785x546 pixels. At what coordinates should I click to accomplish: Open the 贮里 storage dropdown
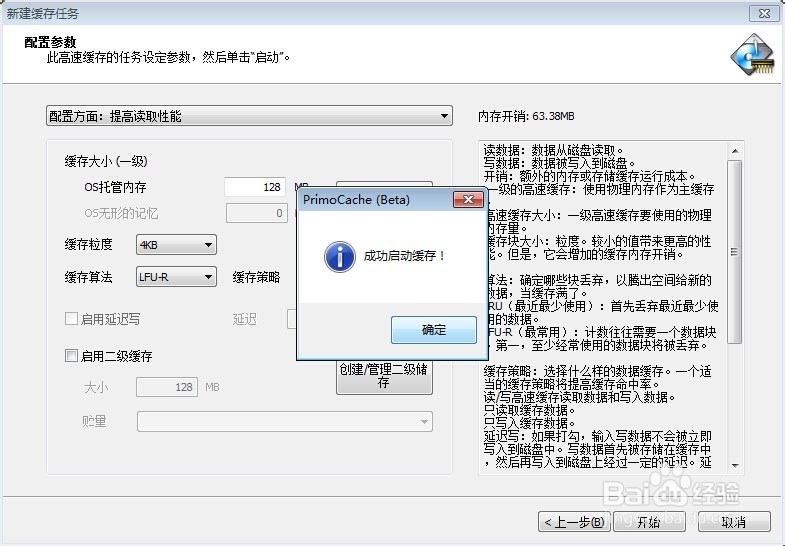point(285,421)
